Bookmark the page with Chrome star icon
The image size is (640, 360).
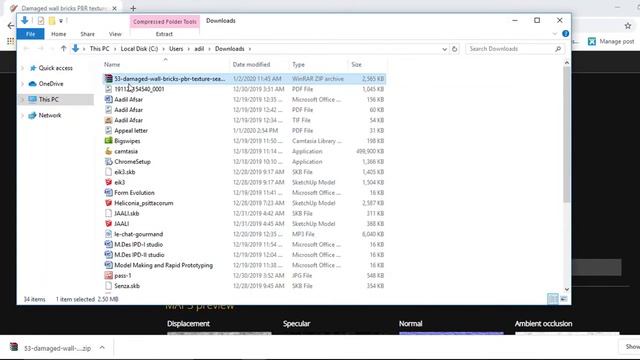pyautogui.click(x=628, y=26)
